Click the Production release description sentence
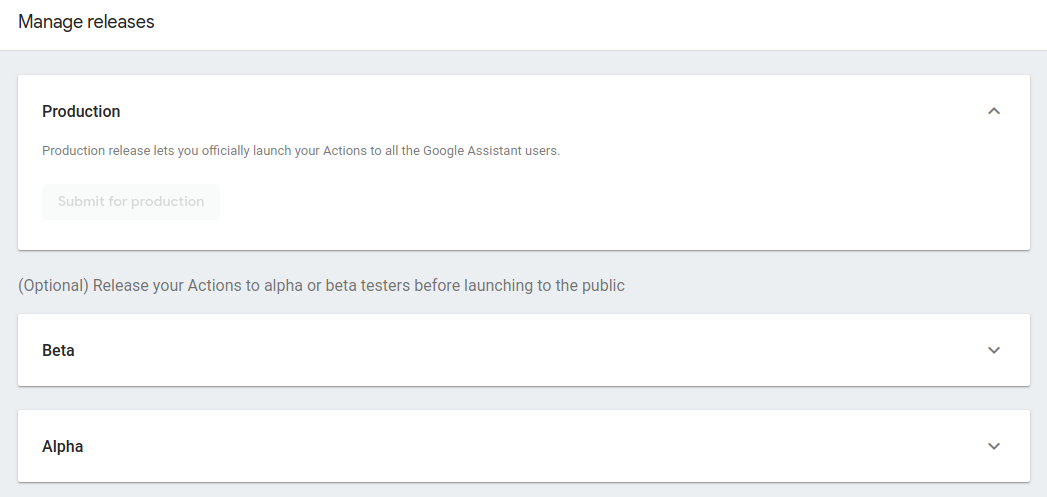 (x=300, y=151)
